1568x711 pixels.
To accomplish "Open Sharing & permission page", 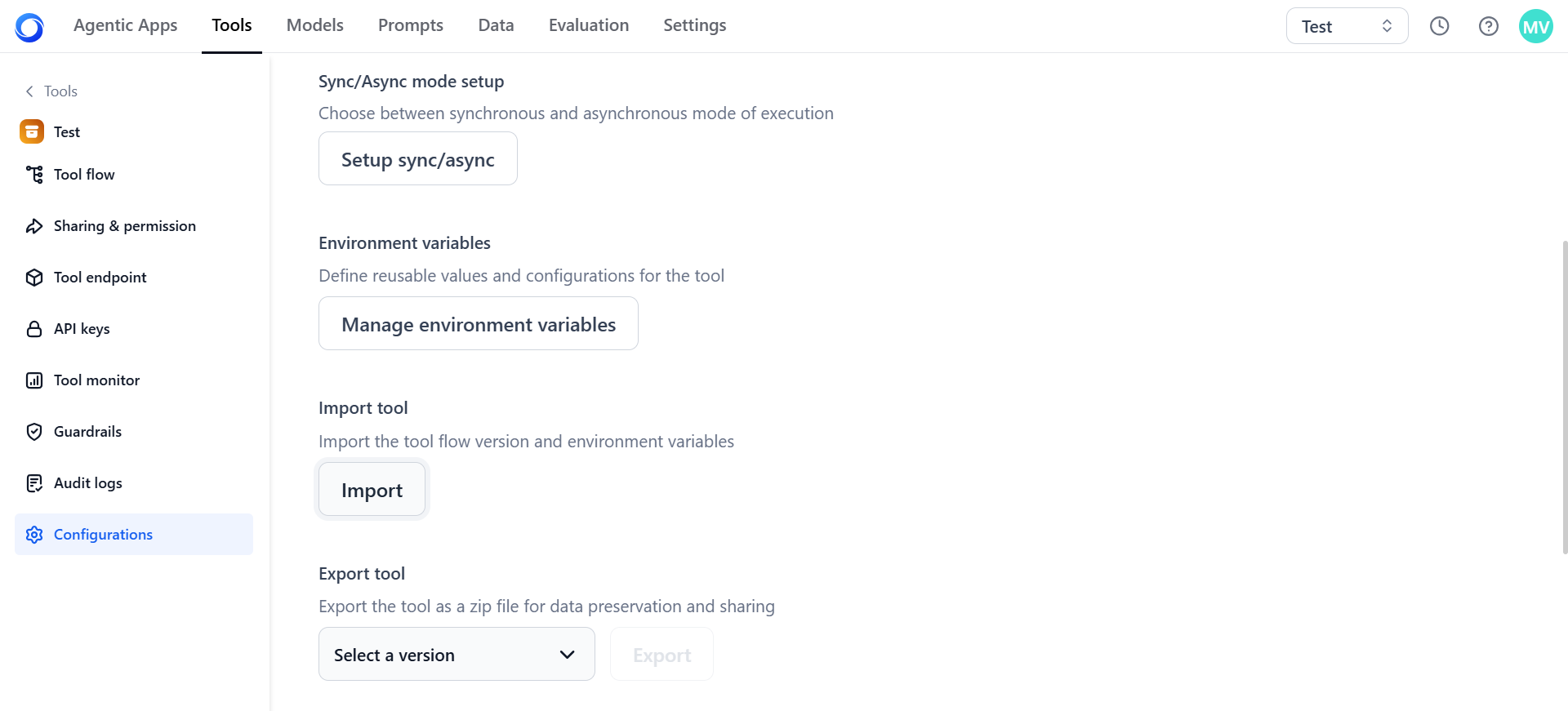I will pyautogui.click(x=134, y=226).
